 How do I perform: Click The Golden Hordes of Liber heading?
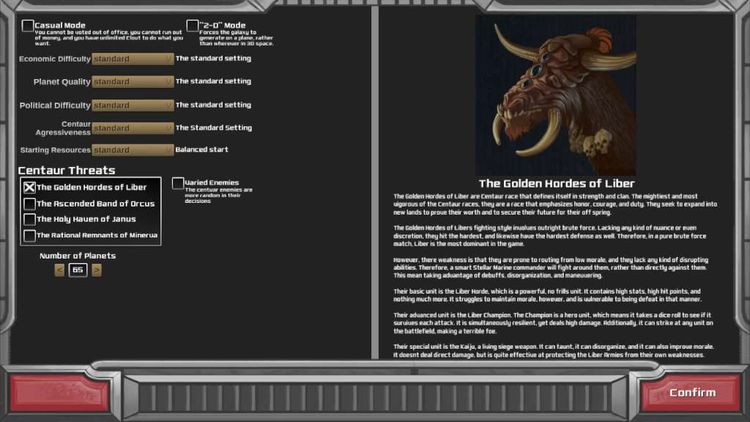557,184
